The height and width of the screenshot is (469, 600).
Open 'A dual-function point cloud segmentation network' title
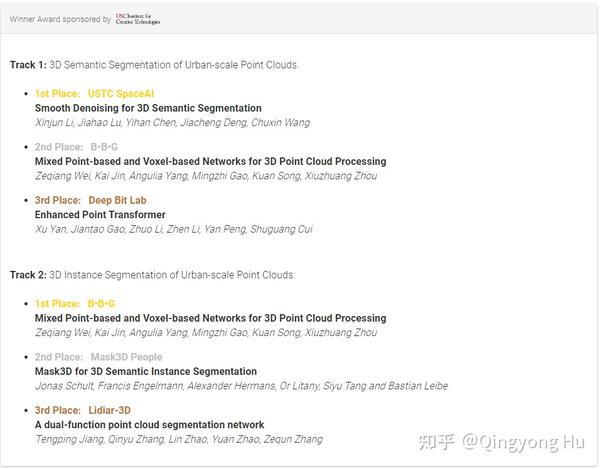(x=149, y=425)
